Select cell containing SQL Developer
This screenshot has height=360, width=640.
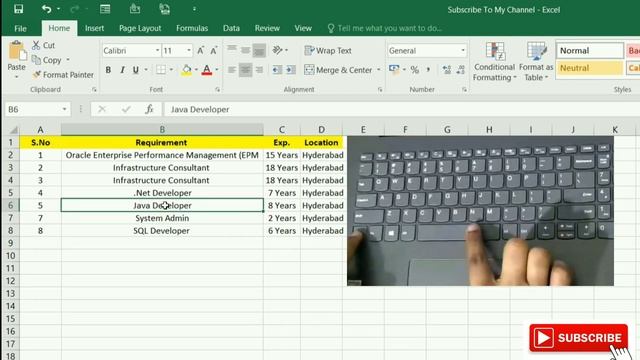162,231
